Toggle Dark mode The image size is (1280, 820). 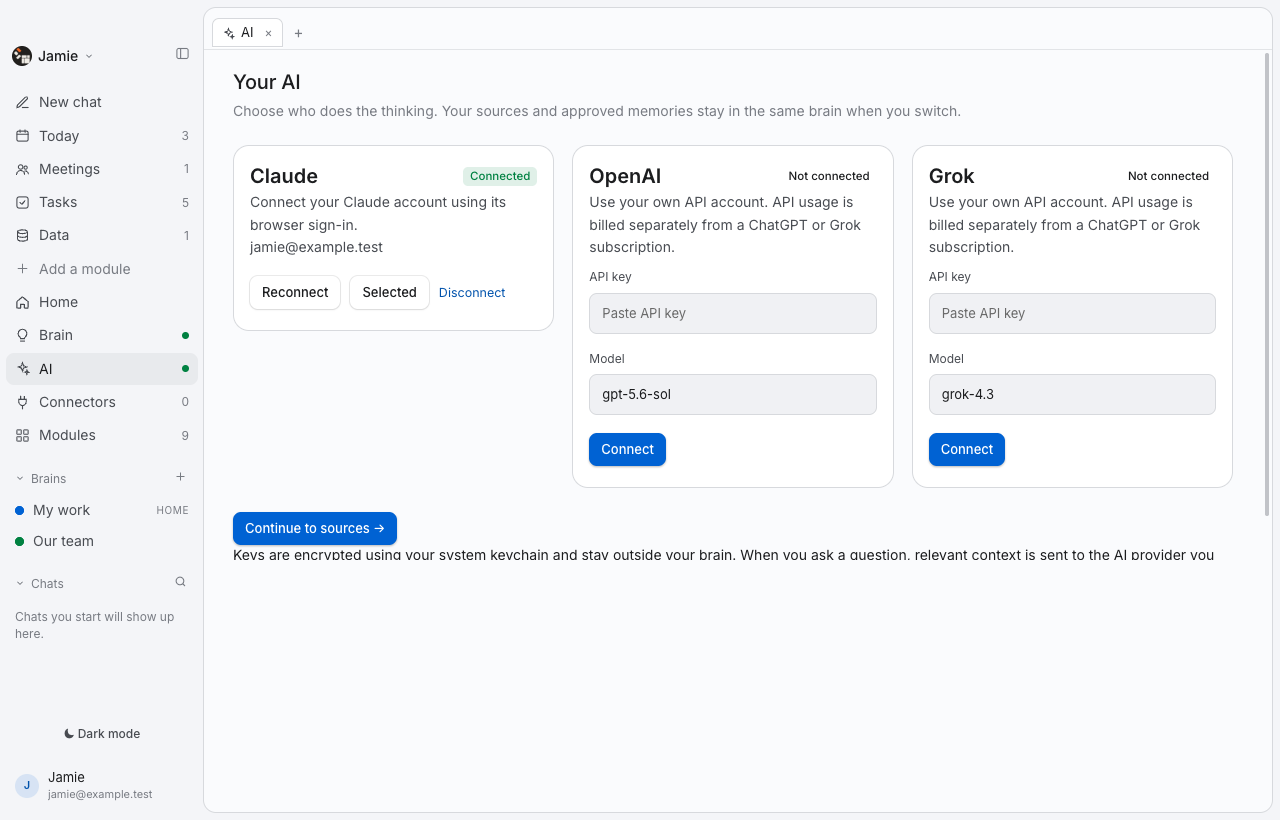102,733
